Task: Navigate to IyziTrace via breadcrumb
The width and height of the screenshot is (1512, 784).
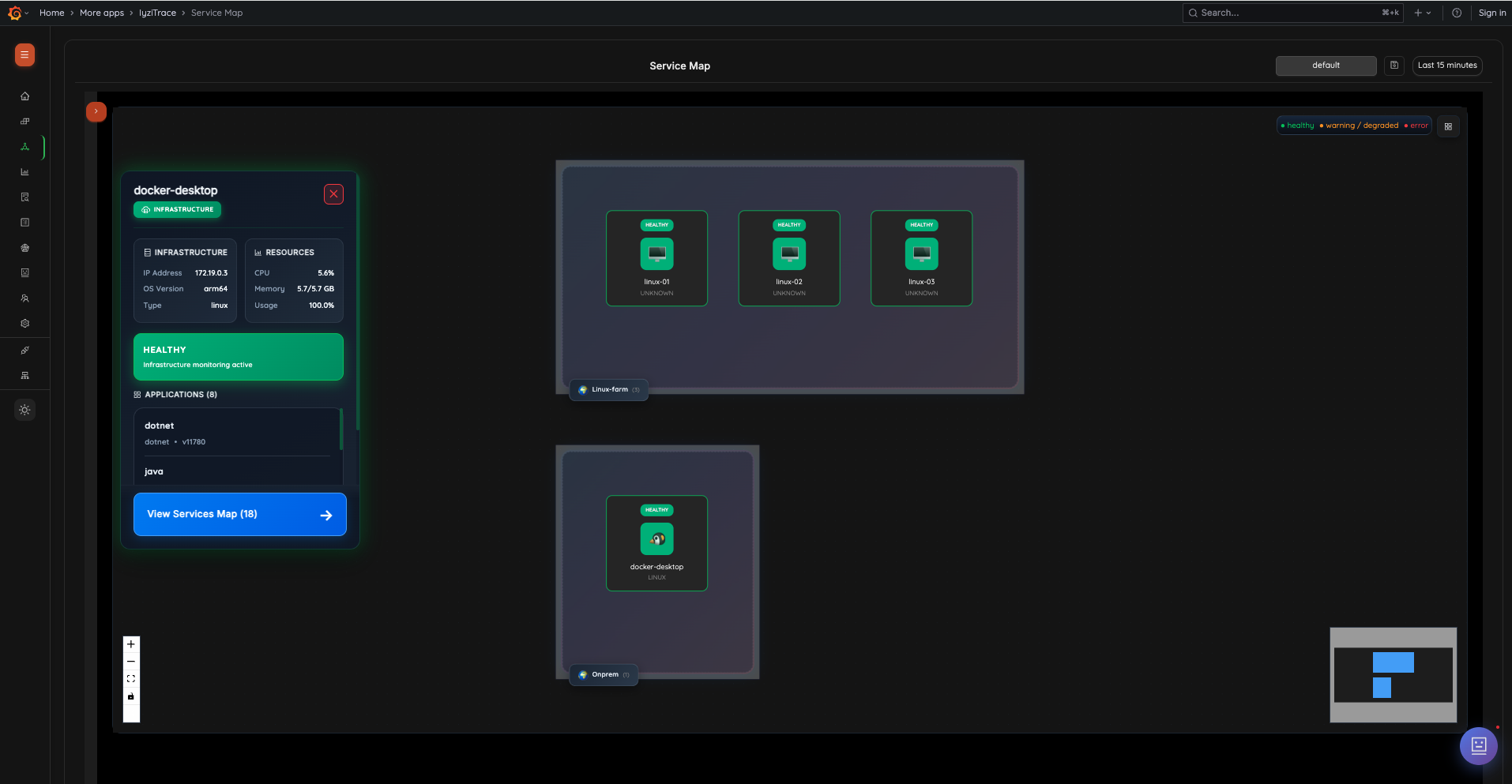Action: click(x=157, y=13)
